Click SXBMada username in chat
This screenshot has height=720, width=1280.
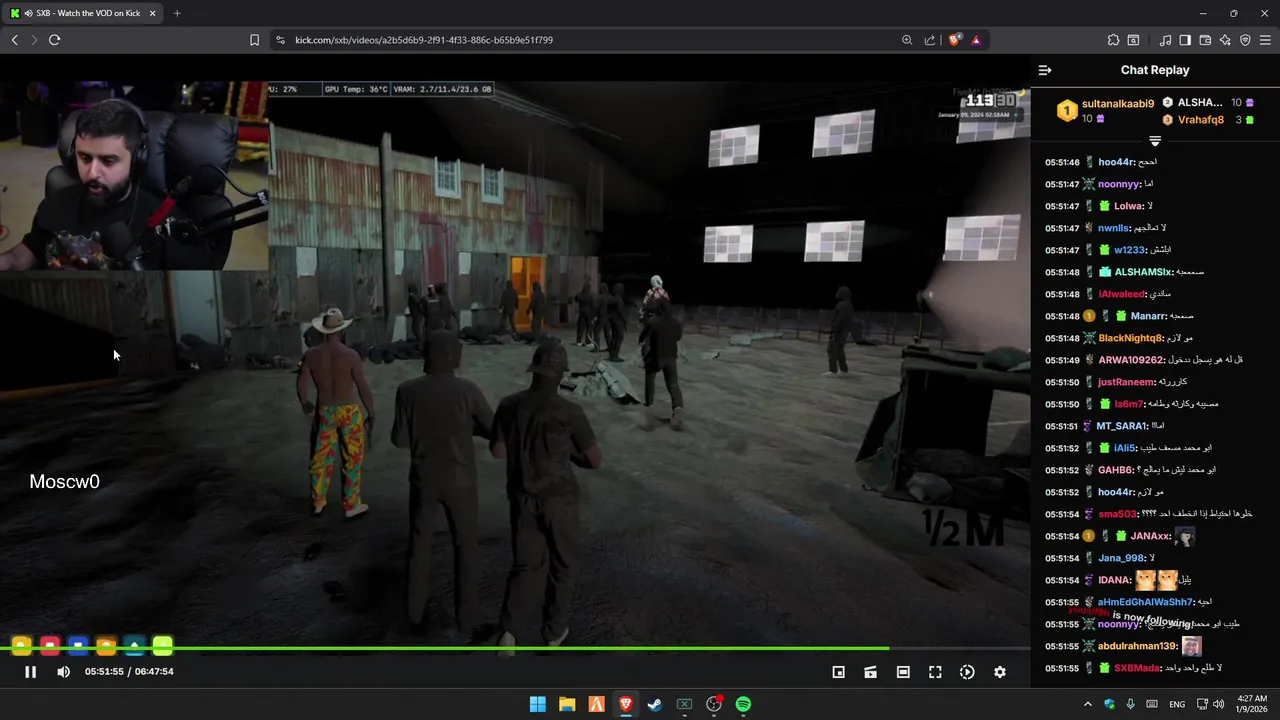tap(1137, 668)
